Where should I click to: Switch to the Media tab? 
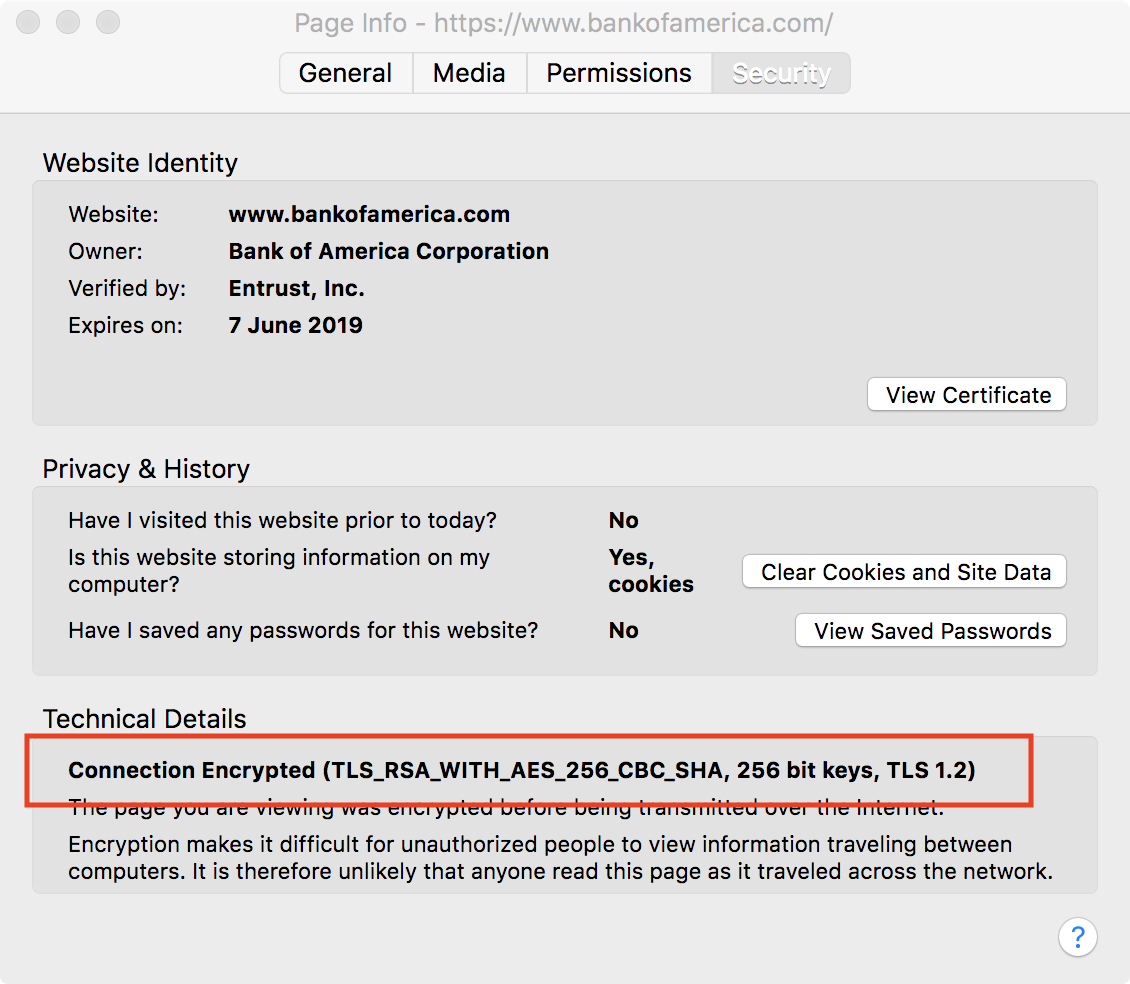click(469, 73)
